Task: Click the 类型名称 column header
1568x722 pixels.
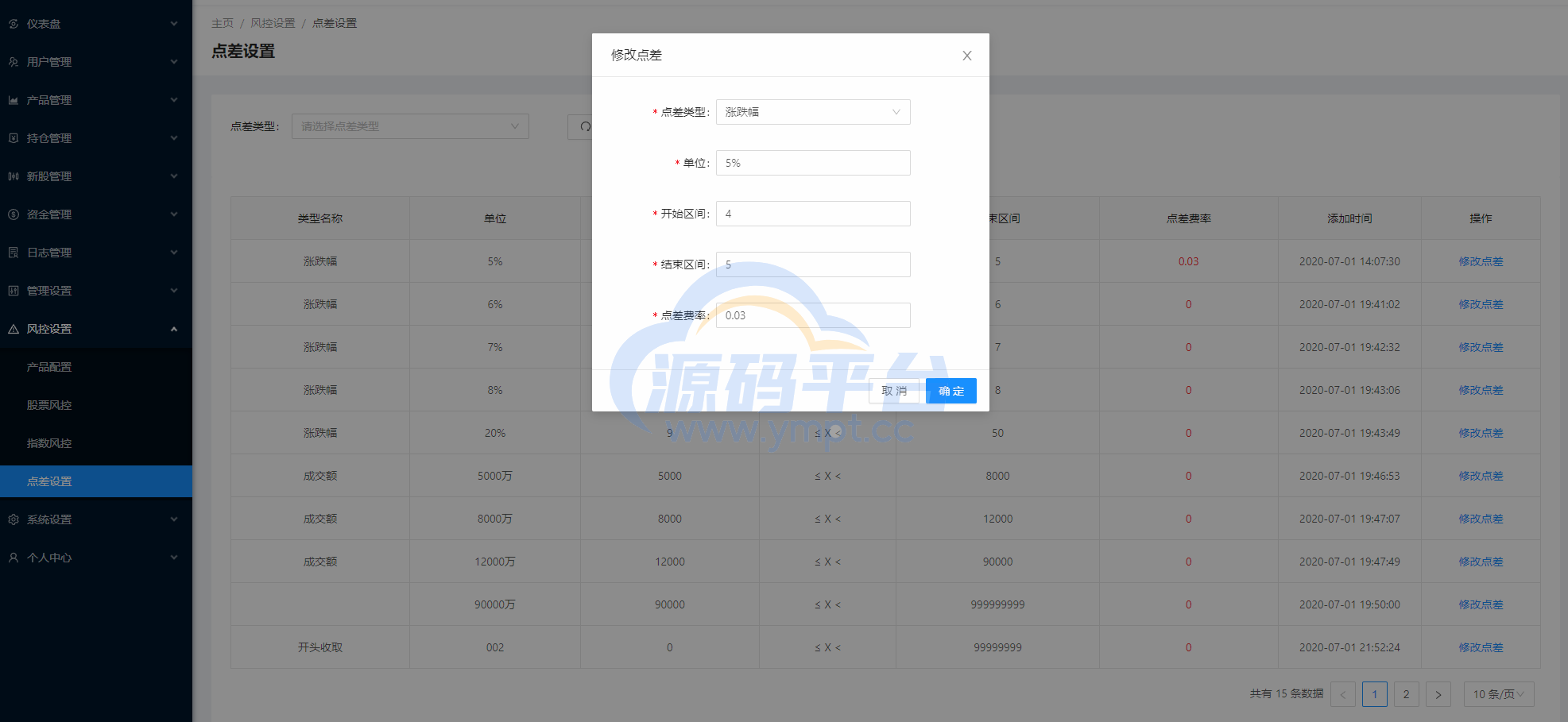Action: tap(320, 218)
